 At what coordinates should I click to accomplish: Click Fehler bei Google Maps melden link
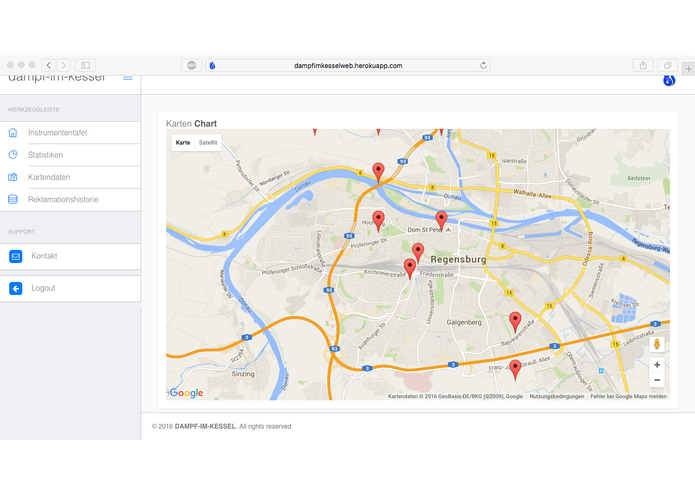629,397
